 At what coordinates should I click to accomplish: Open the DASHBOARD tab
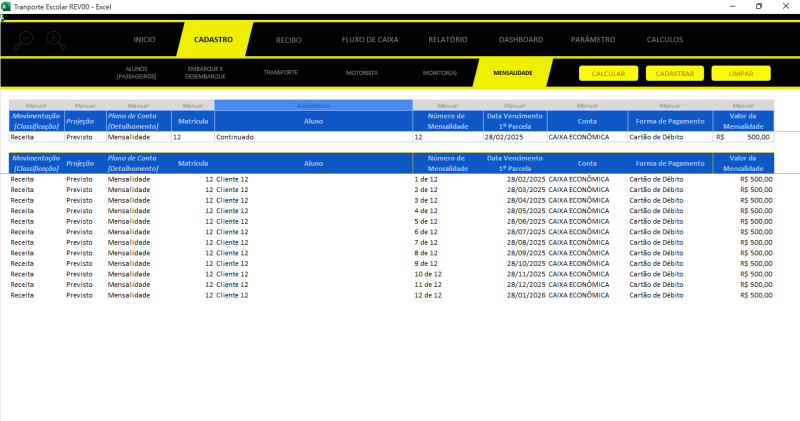tap(520, 40)
